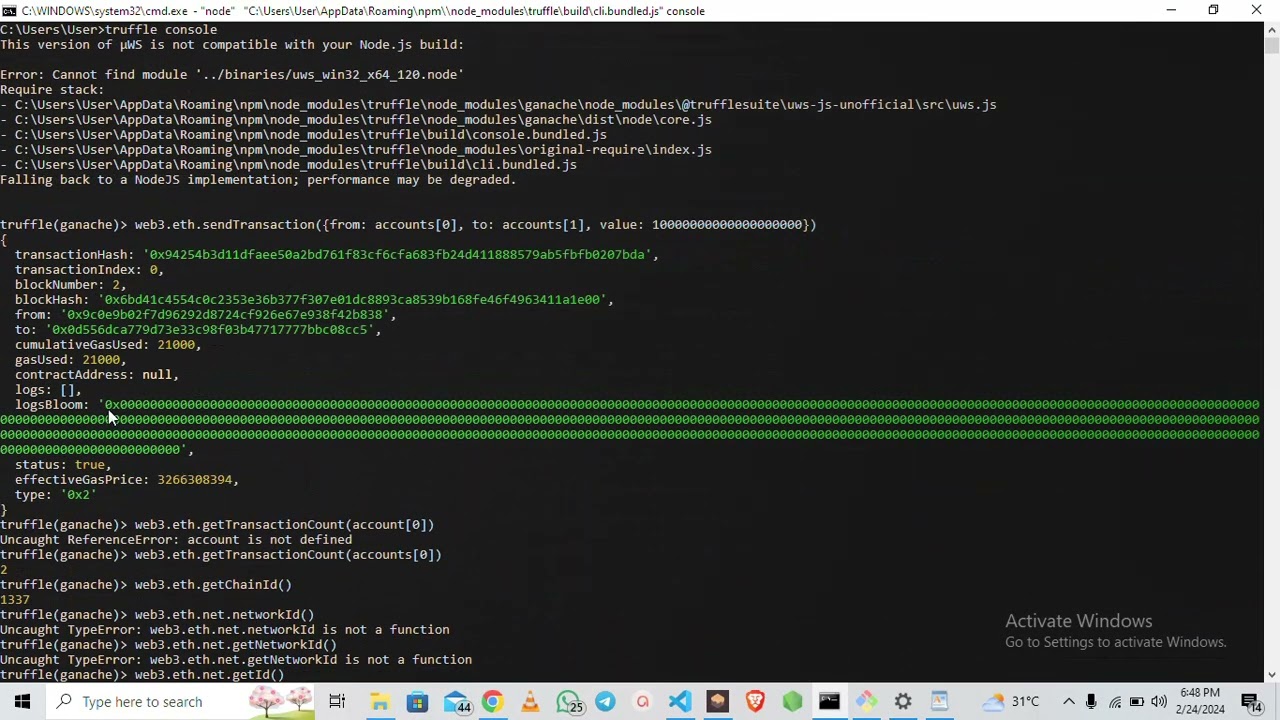The image size is (1280, 720).
Task: Open the clock showing 6:48 PM
Action: [1199, 702]
